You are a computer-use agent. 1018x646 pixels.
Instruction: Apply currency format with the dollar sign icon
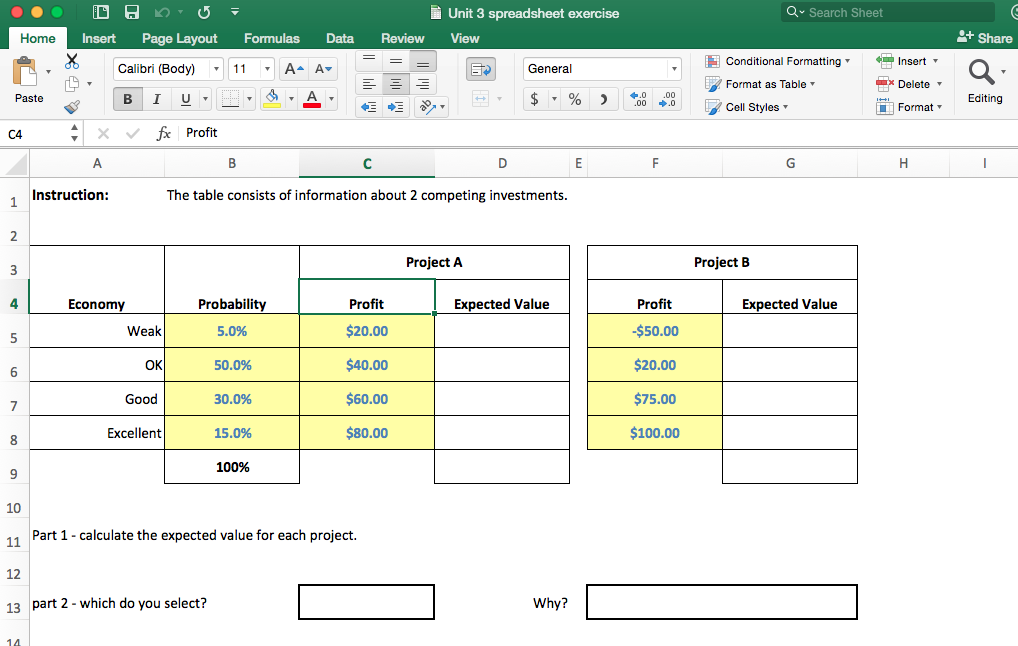[535, 100]
